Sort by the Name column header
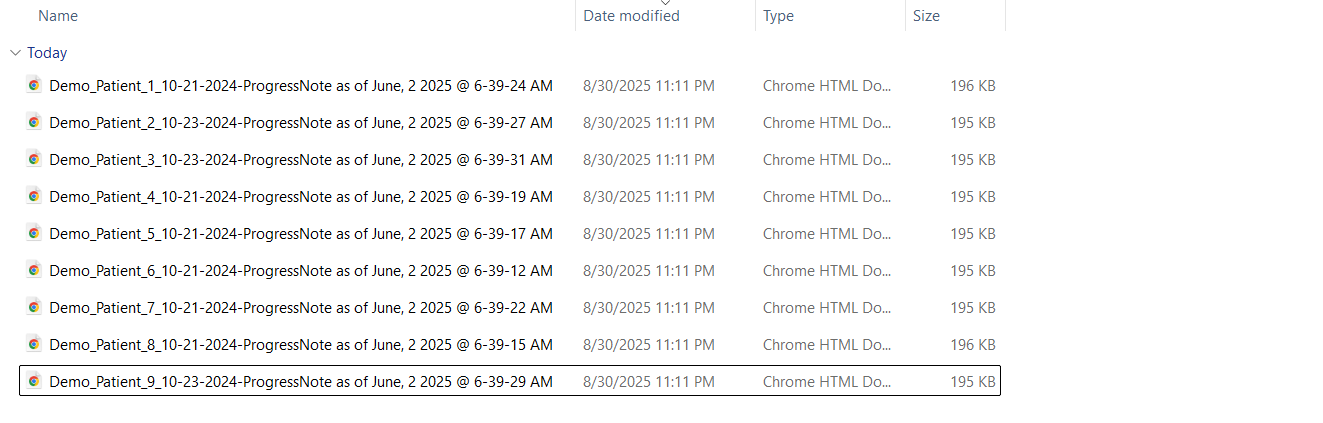The image size is (1323, 423). 58,16
